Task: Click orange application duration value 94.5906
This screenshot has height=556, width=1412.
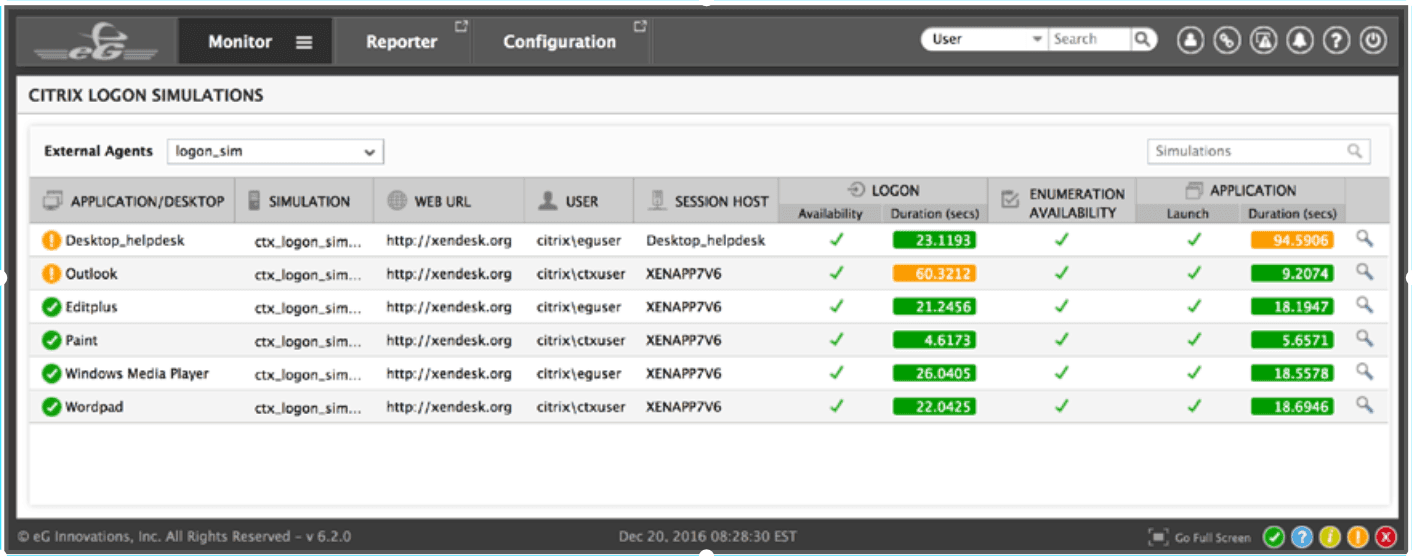Action: pos(1292,241)
